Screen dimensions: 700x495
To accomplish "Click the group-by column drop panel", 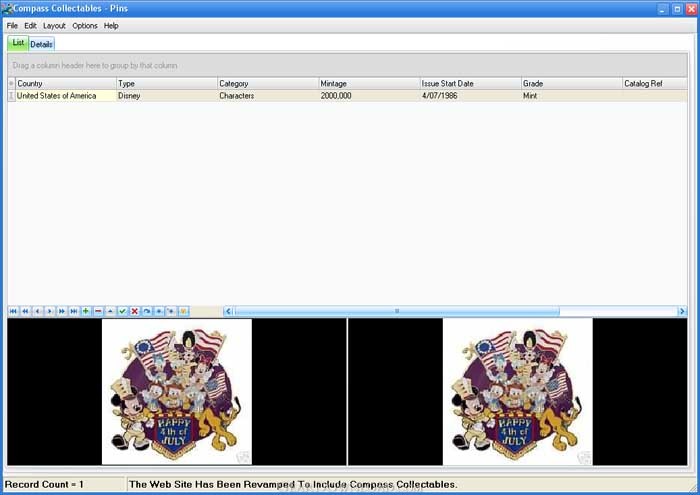I will point(347,65).
